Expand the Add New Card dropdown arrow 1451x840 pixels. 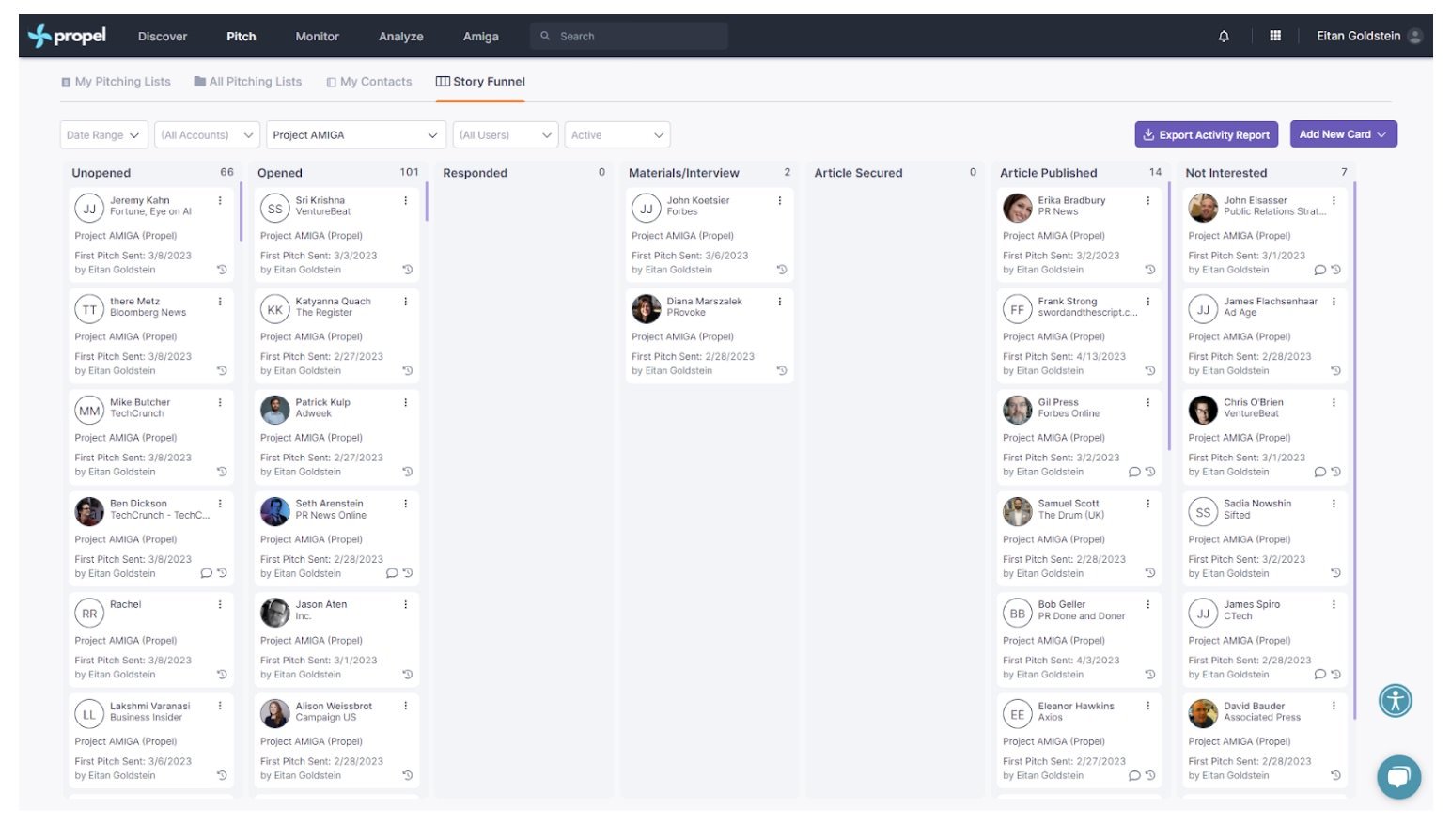[1382, 134]
